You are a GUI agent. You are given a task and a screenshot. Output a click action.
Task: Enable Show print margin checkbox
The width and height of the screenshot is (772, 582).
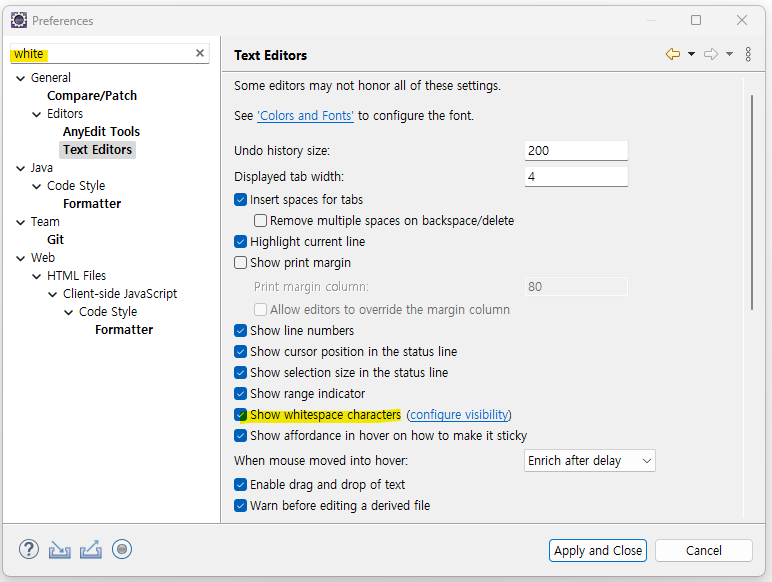point(240,262)
